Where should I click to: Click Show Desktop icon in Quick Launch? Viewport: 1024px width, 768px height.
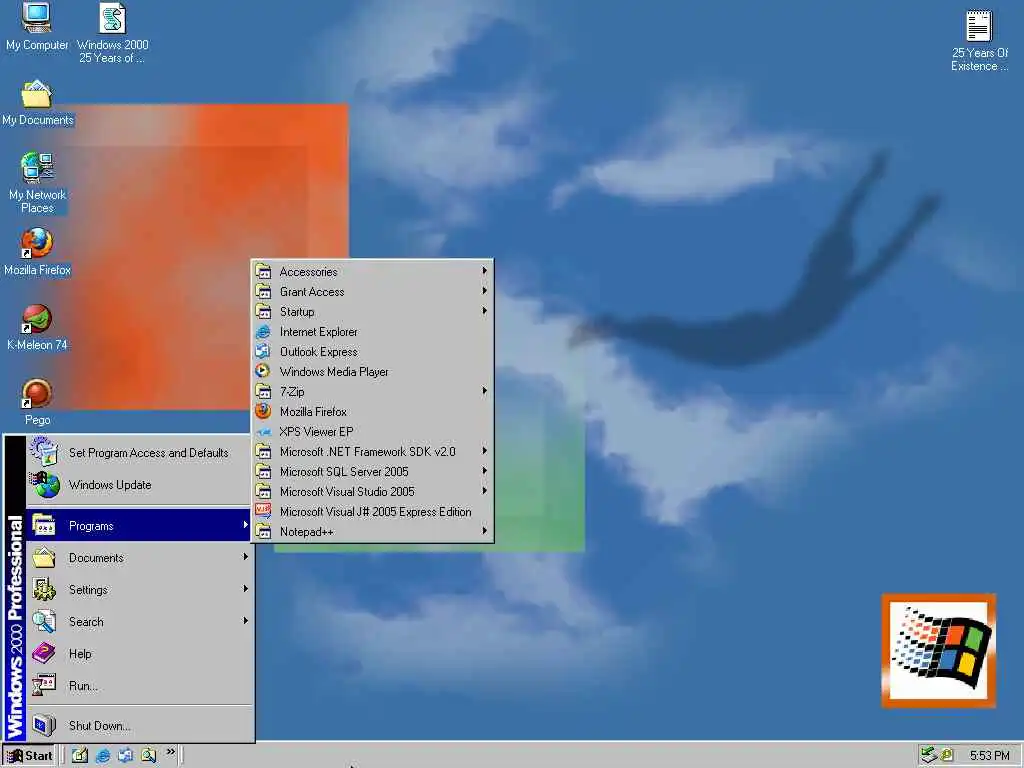point(80,755)
